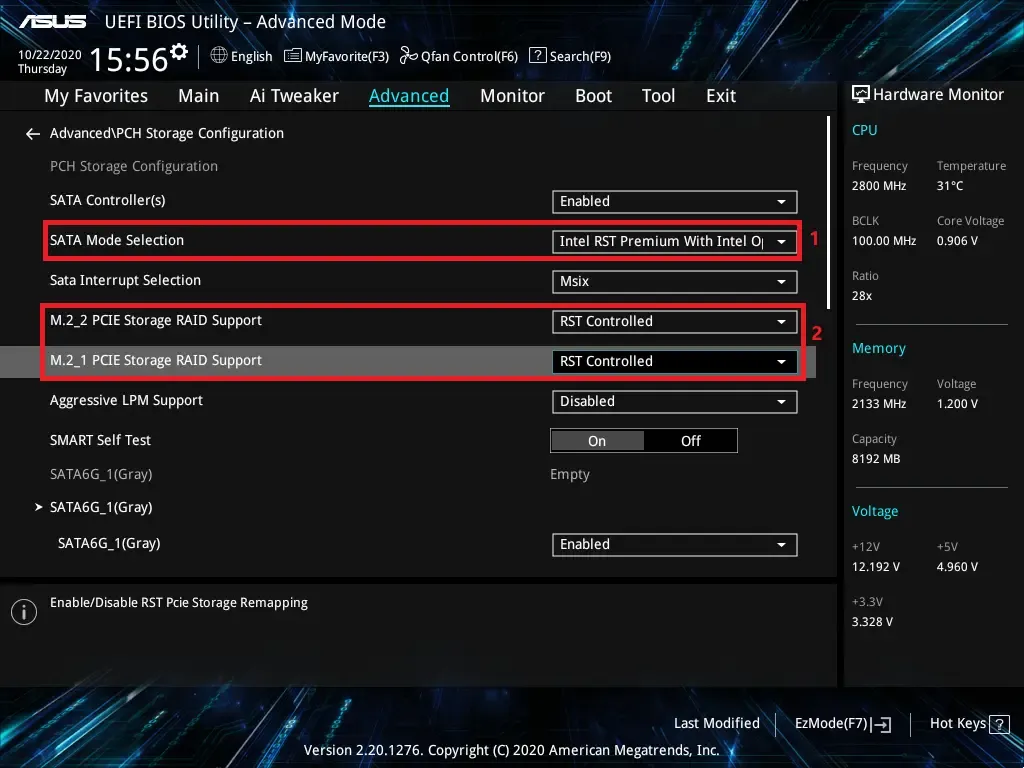Turn on SMART Self Test
The height and width of the screenshot is (768, 1024).
(597, 440)
